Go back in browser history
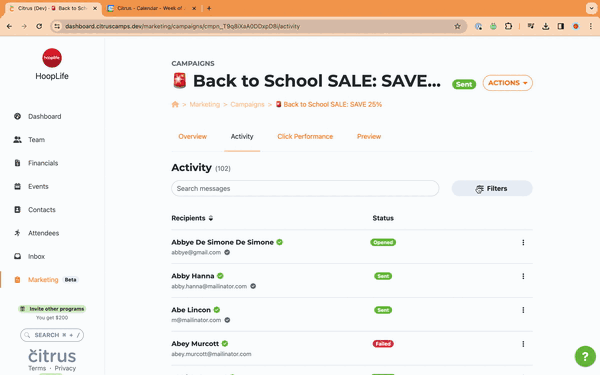Viewport: 600px width, 375px height. pyautogui.click(x=10, y=26)
